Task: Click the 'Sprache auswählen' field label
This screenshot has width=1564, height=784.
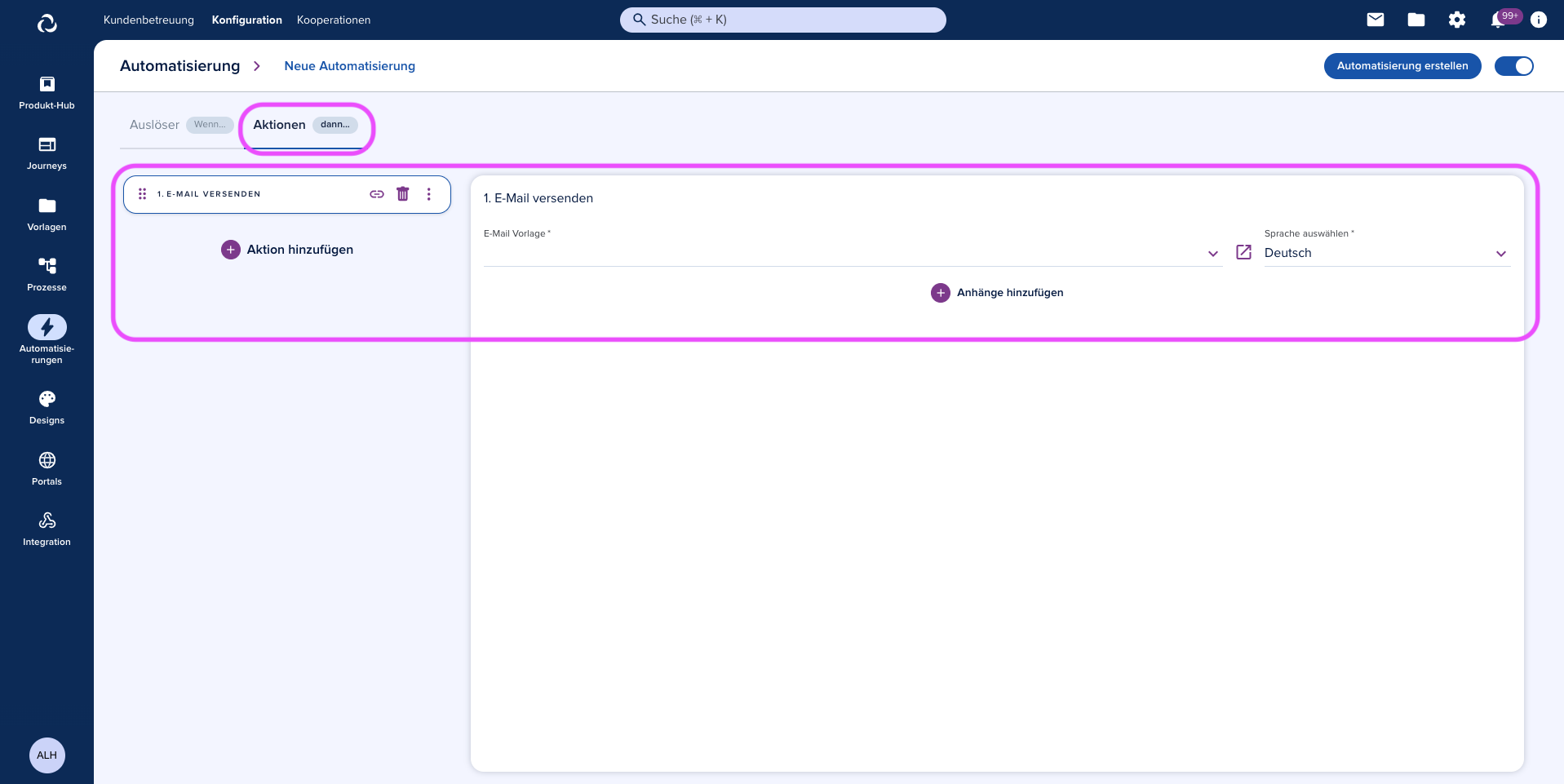Action: [1309, 233]
